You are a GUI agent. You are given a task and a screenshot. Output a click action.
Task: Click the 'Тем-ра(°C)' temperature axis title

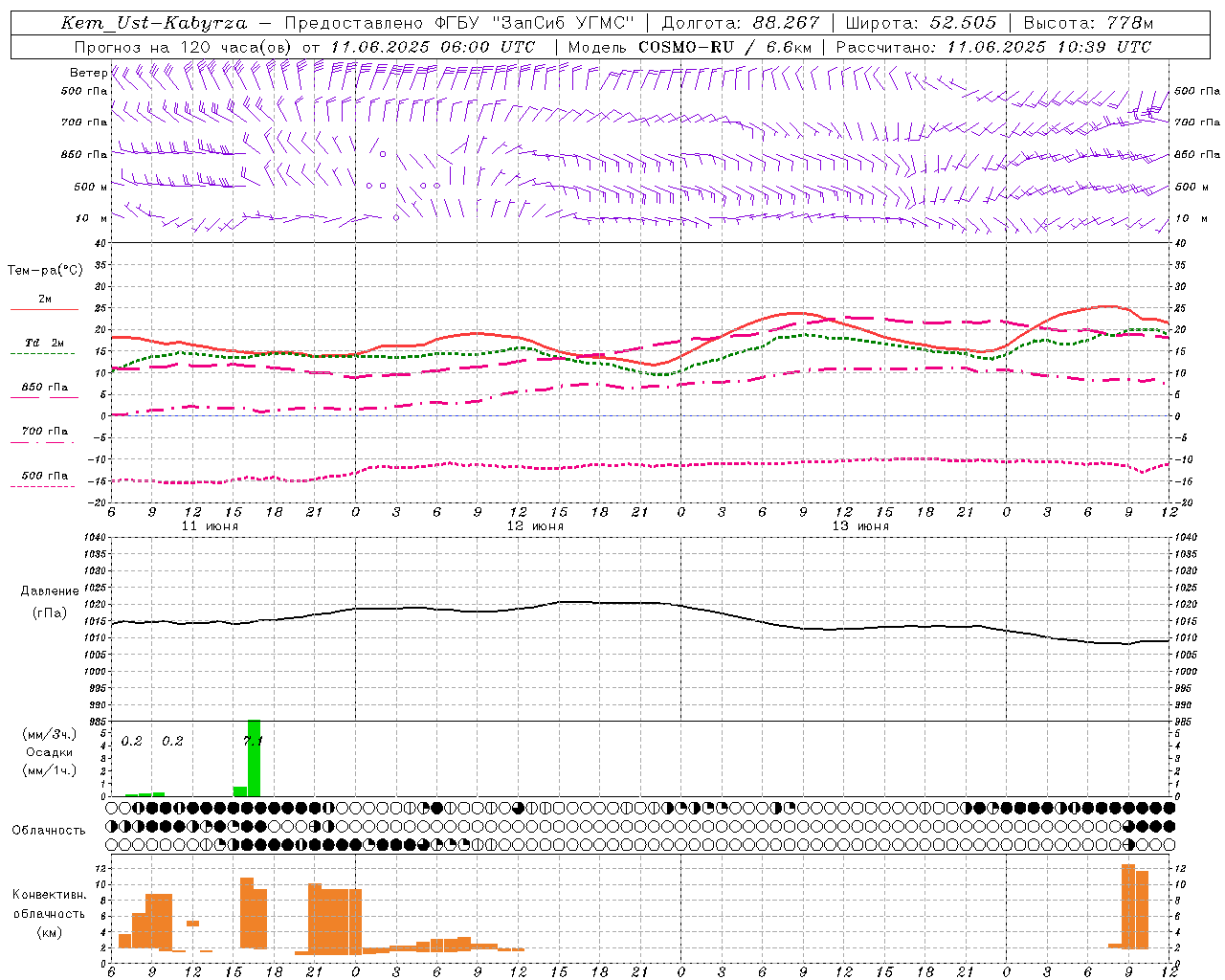(45, 271)
